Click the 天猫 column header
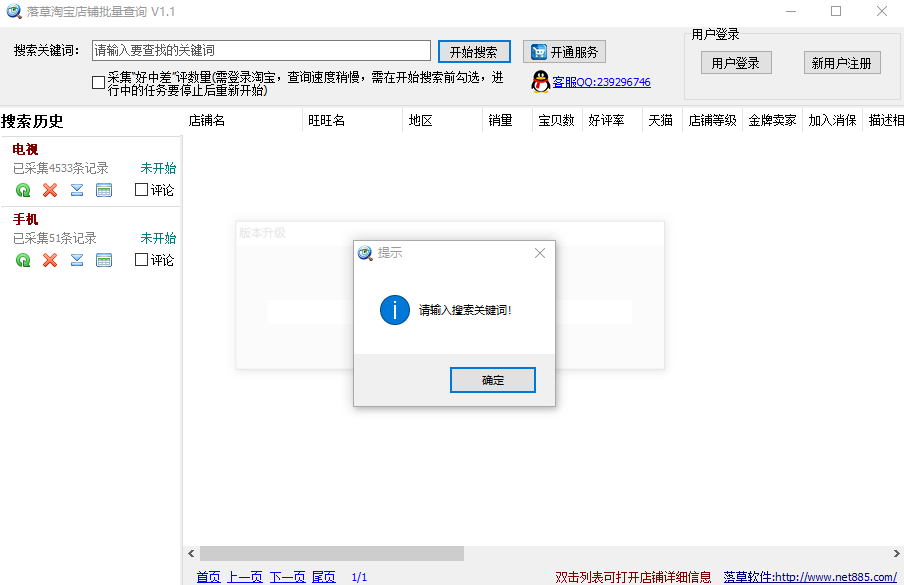904x585 pixels. tap(660, 118)
